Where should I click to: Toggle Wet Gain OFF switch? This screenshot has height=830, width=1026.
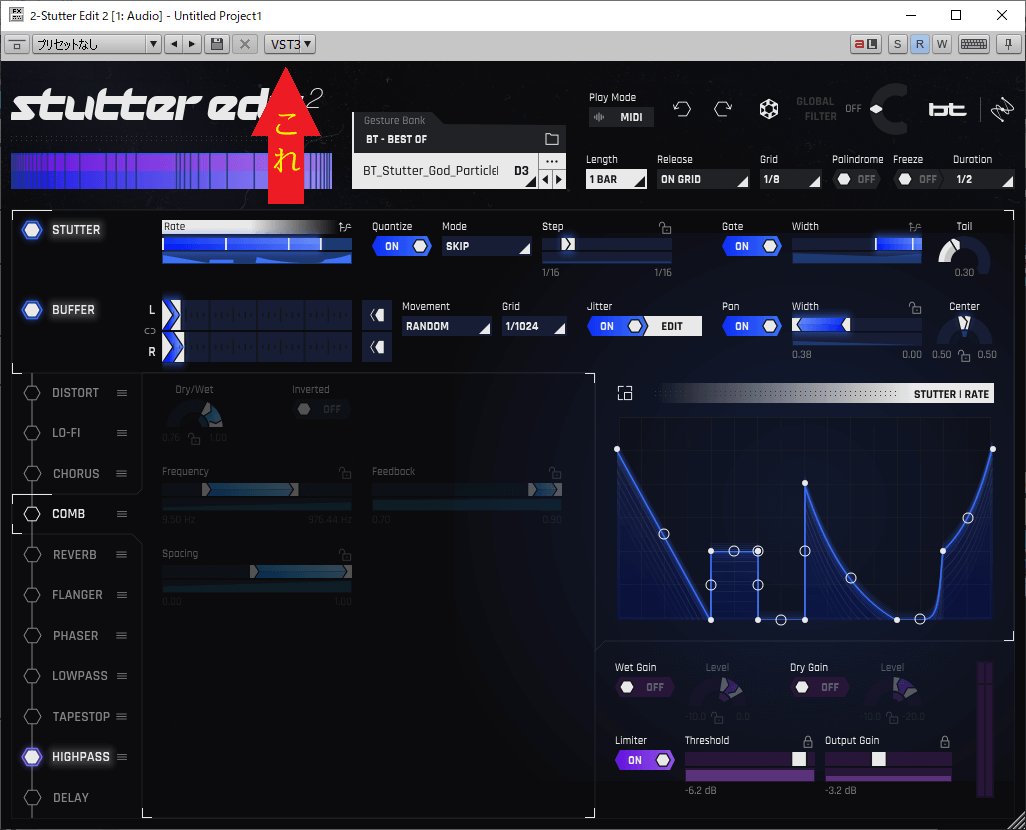(645, 687)
